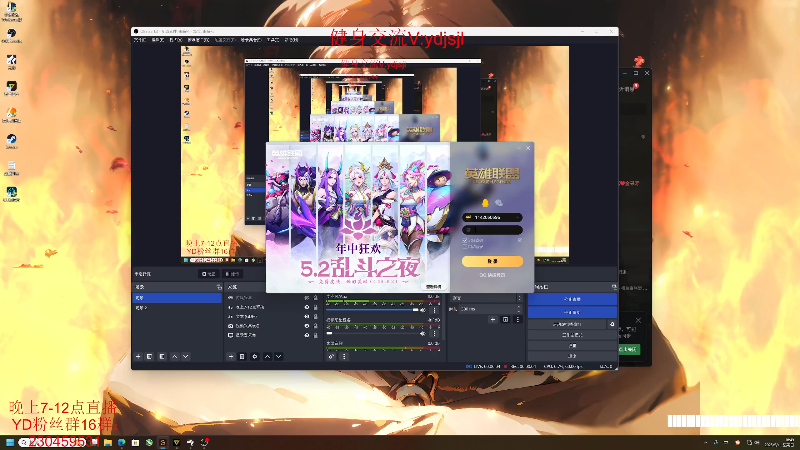Click the green button in background right window
Screen dimensions: 800x450
click(x=629, y=349)
